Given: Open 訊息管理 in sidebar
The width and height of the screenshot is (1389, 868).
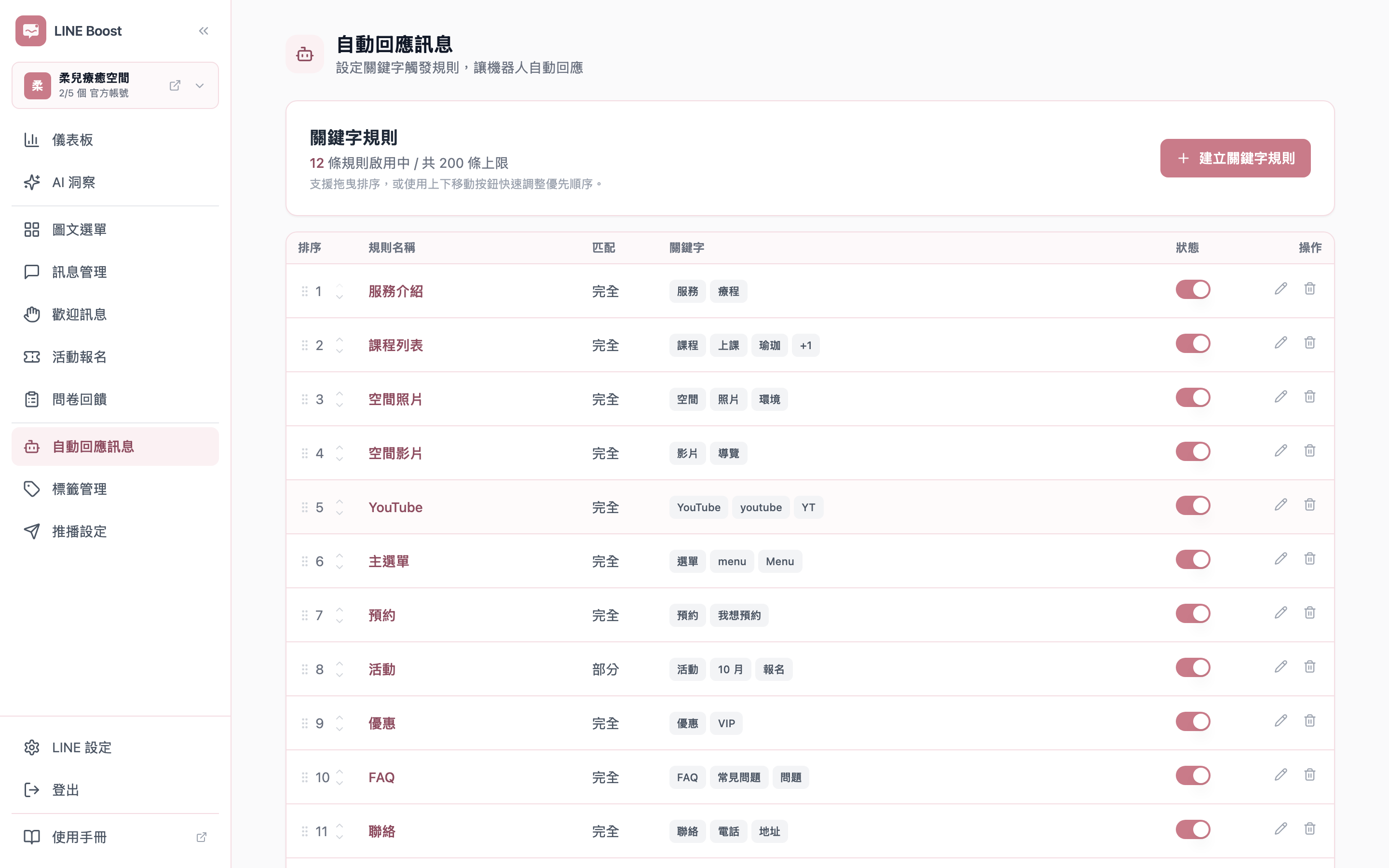Looking at the screenshot, I should [115, 272].
